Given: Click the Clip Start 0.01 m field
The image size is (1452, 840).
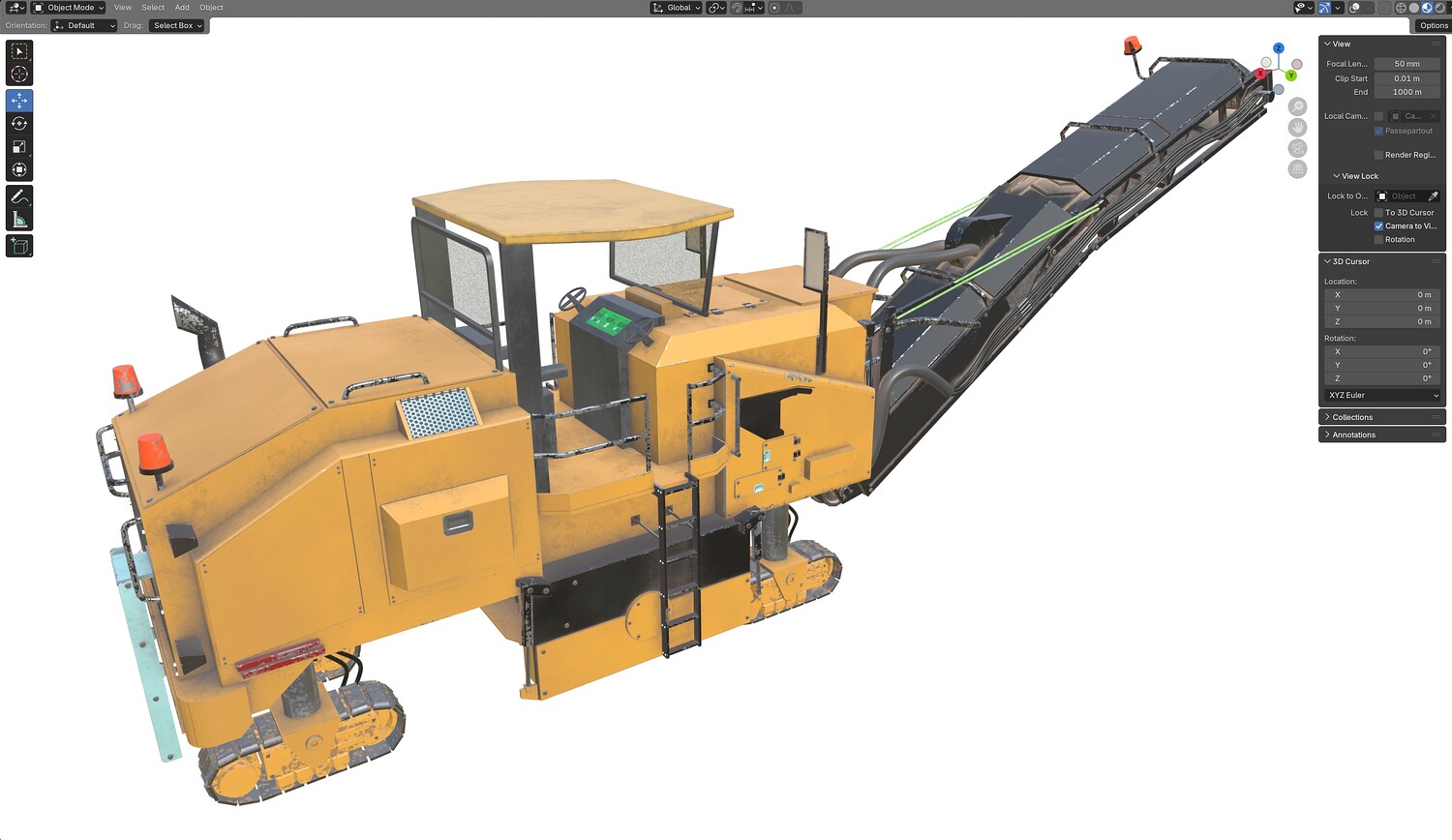Looking at the screenshot, I should click(1407, 78).
